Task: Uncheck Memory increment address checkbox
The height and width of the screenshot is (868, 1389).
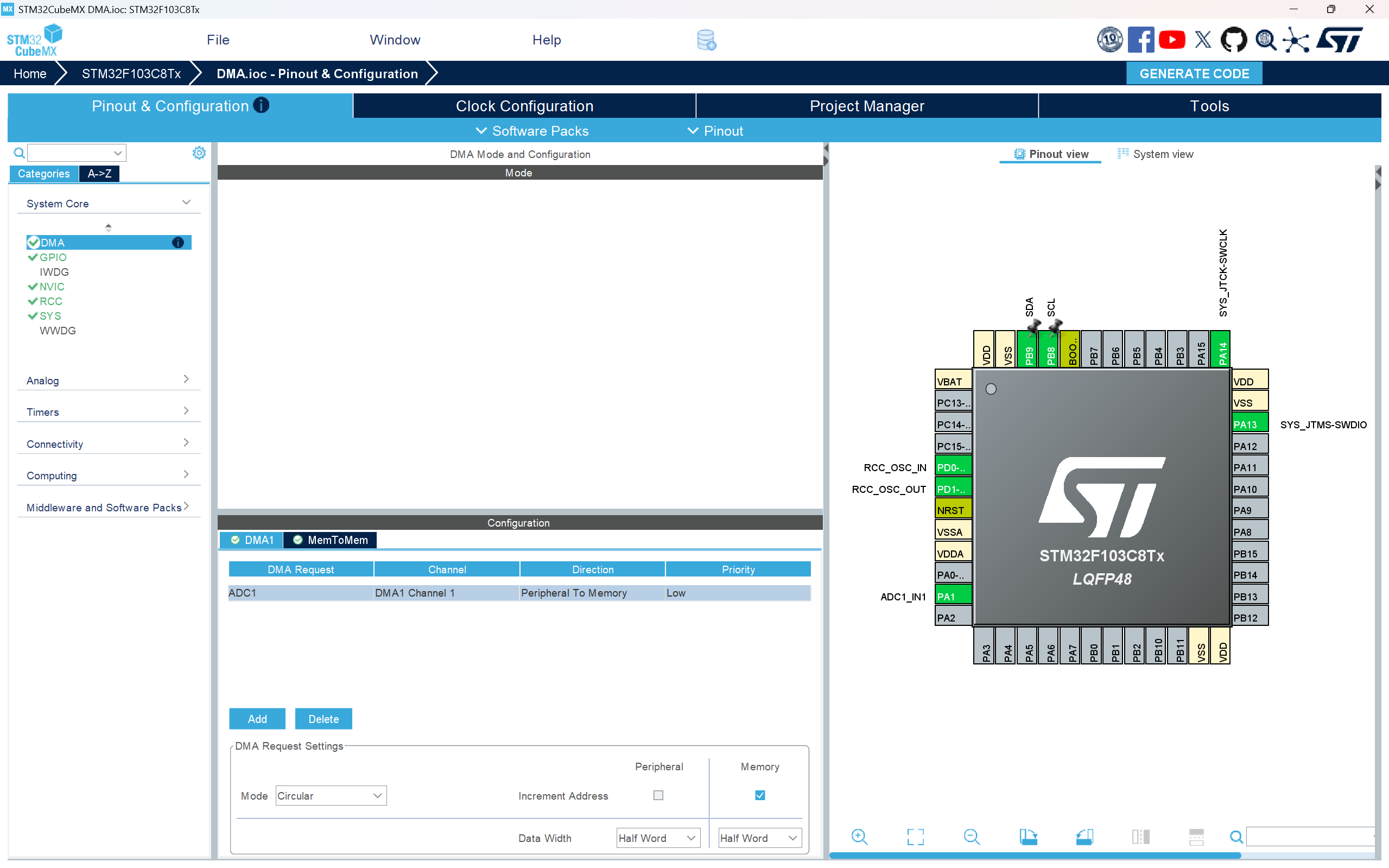Action: (x=760, y=795)
